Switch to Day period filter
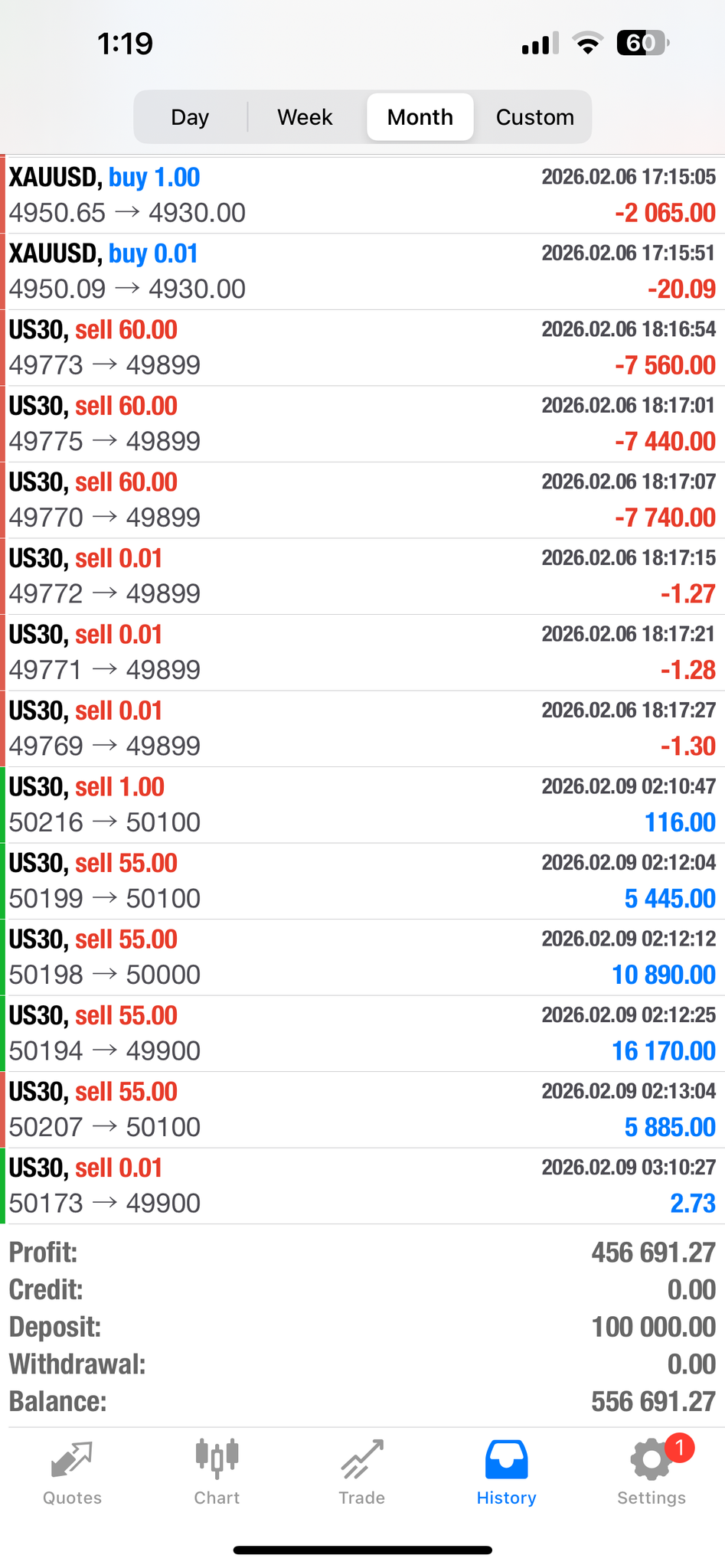Viewport: 725px width, 1568px height. (190, 117)
